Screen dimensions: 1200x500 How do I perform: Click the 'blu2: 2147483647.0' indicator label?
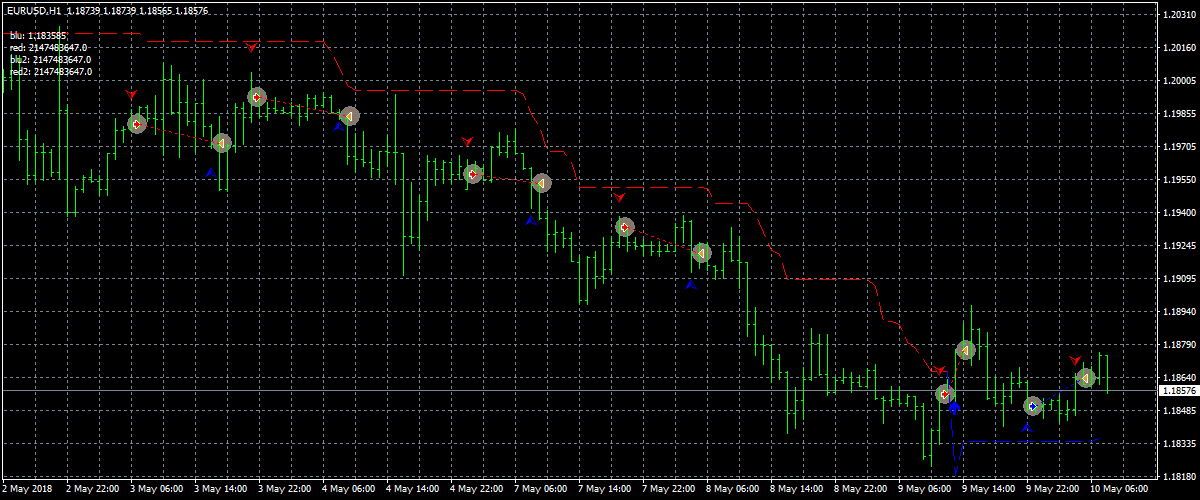[x=51, y=59]
